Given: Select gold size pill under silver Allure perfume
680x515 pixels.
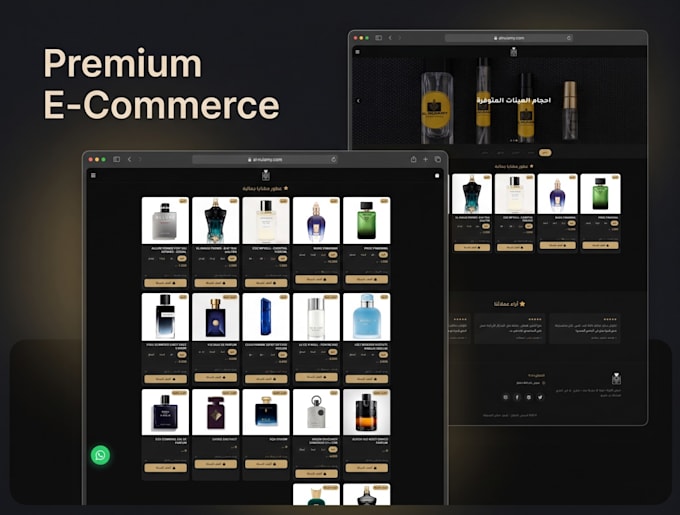Looking at the screenshot, I should (x=182, y=258).
